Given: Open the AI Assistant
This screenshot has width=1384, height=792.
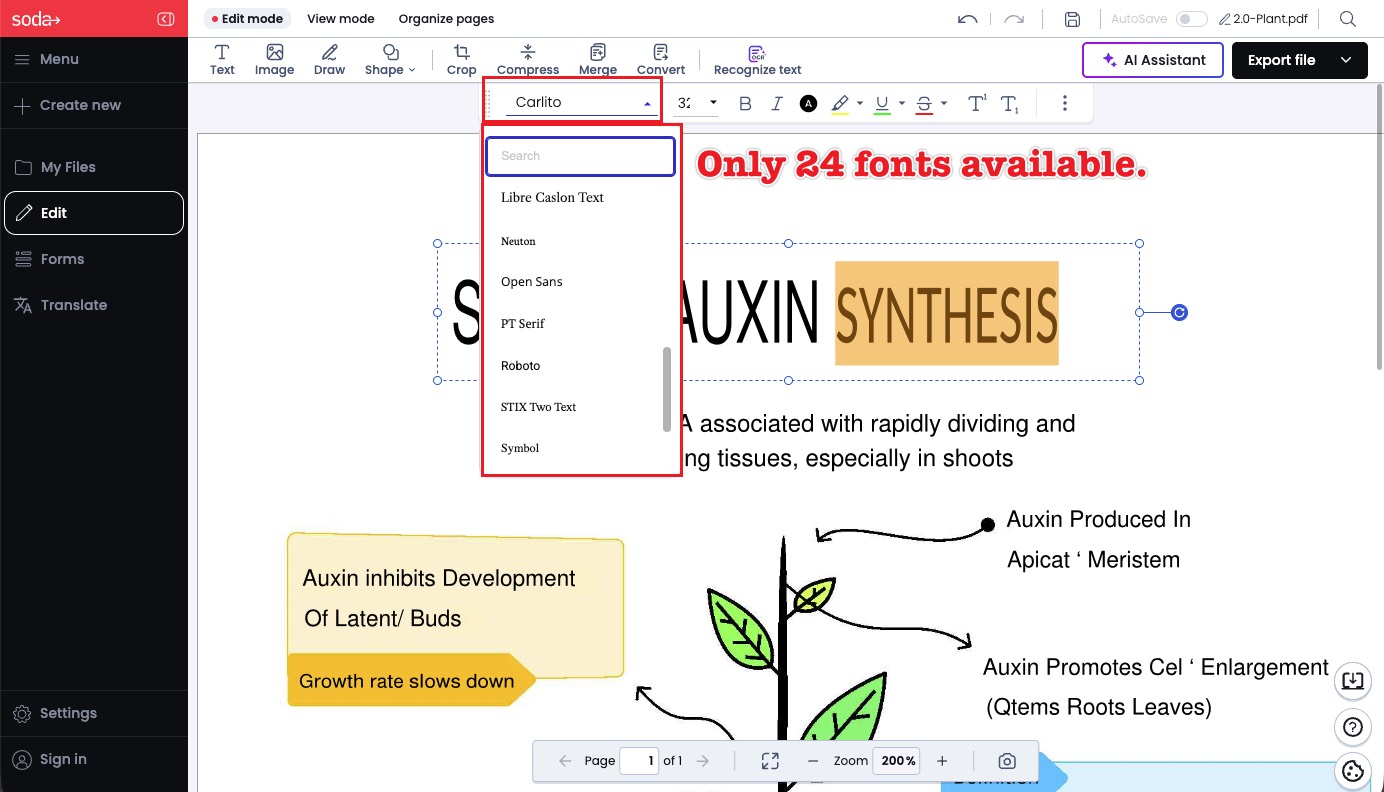Looking at the screenshot, I should click(1152, 60).
